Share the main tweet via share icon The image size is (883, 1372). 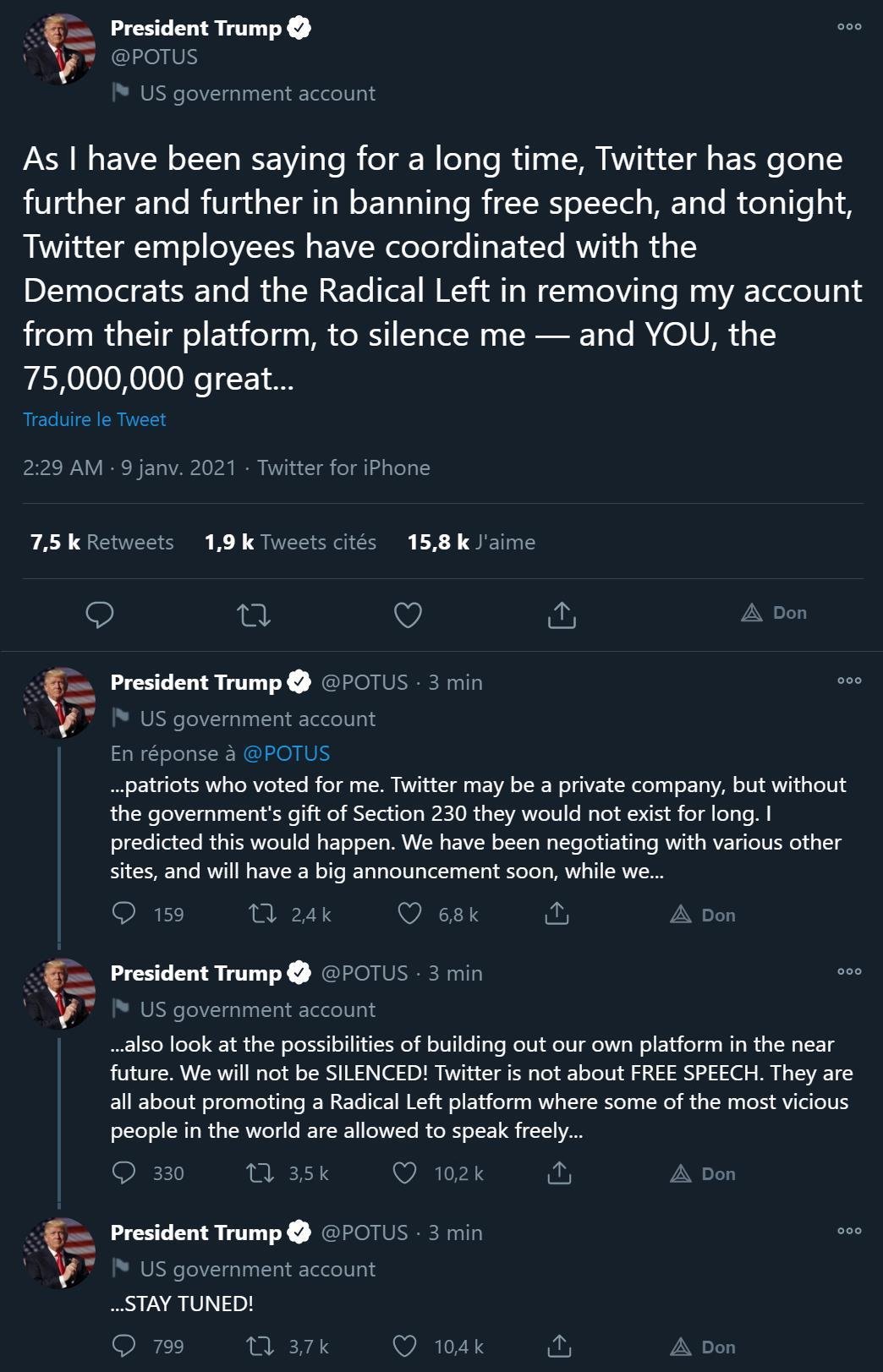click(x=562, y=615)
